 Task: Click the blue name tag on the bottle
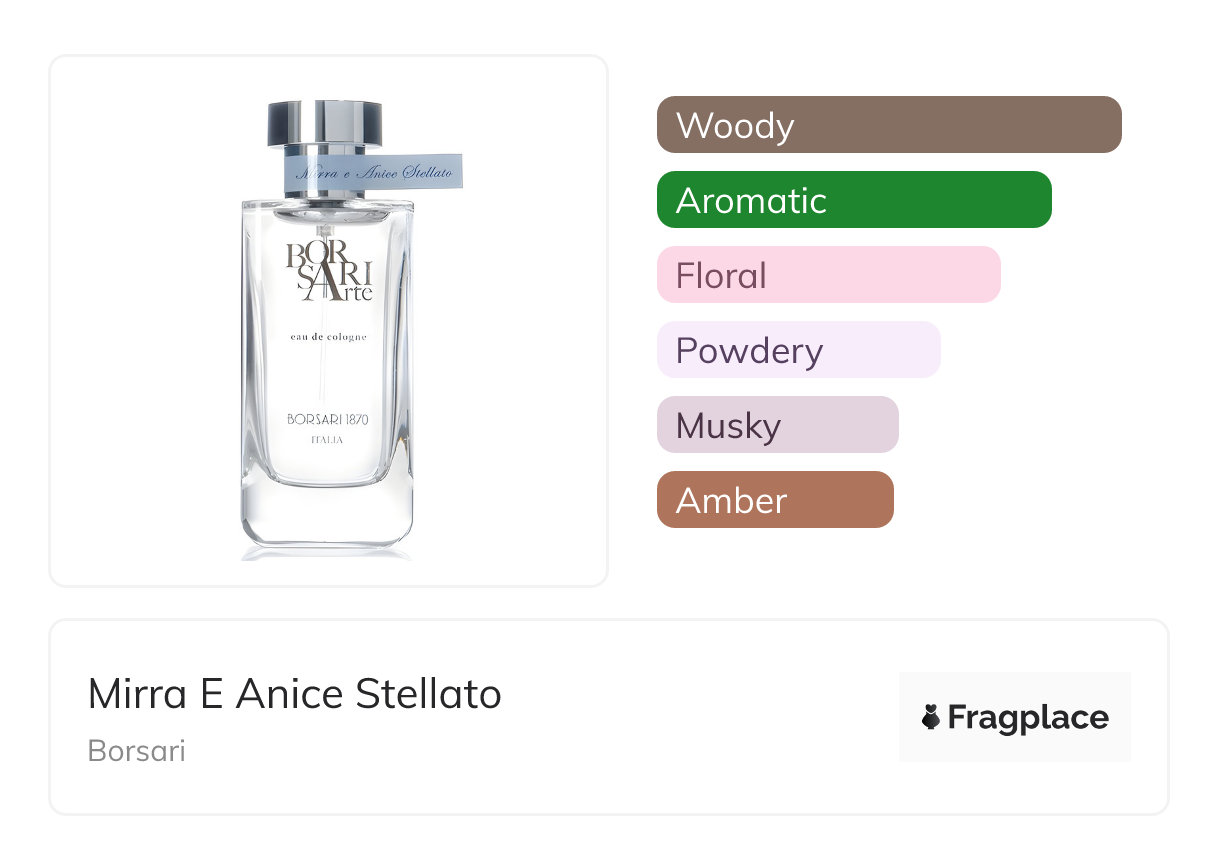click(374, 171)
